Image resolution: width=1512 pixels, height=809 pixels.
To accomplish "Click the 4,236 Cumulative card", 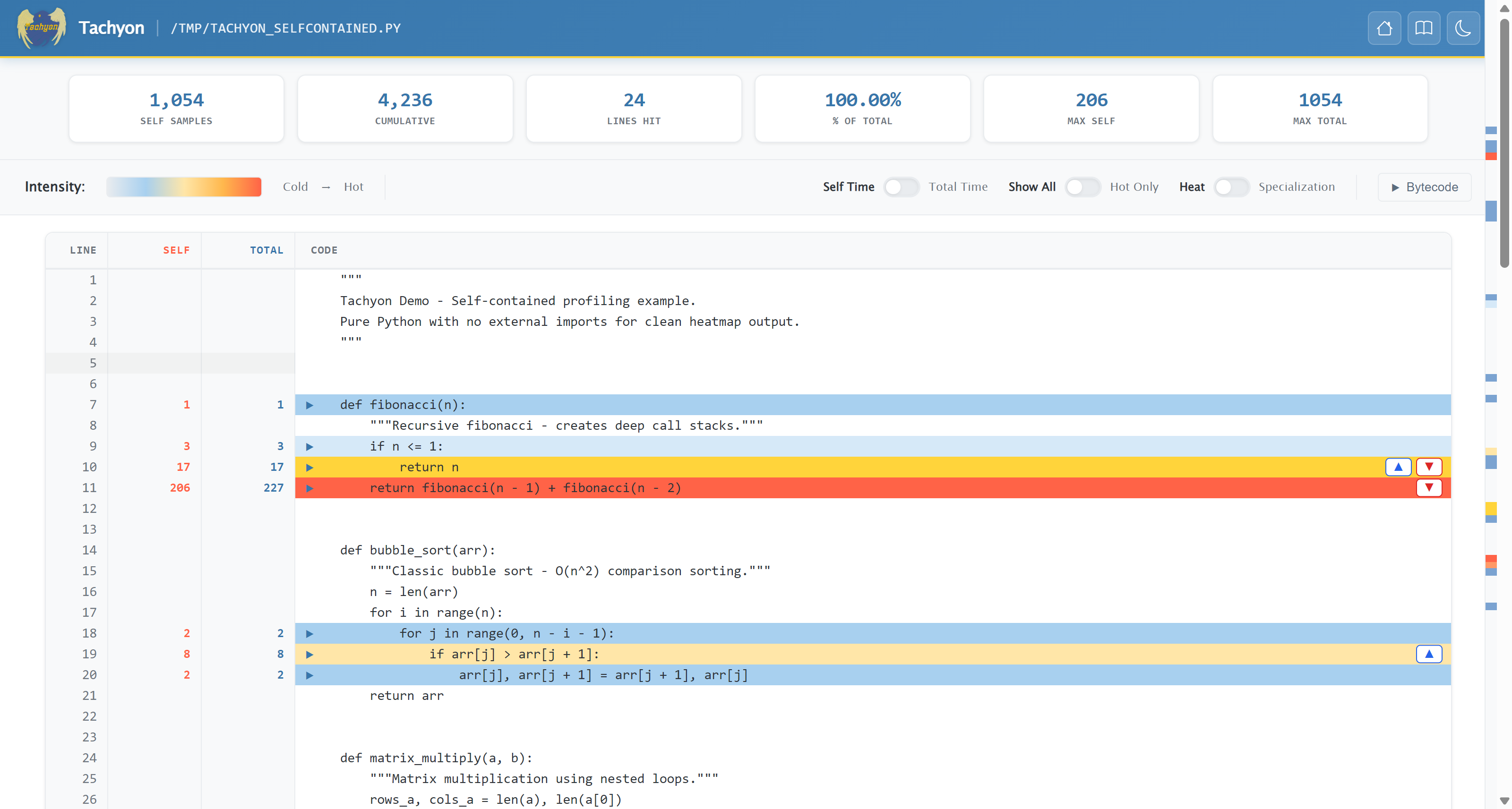I will 405,109.
